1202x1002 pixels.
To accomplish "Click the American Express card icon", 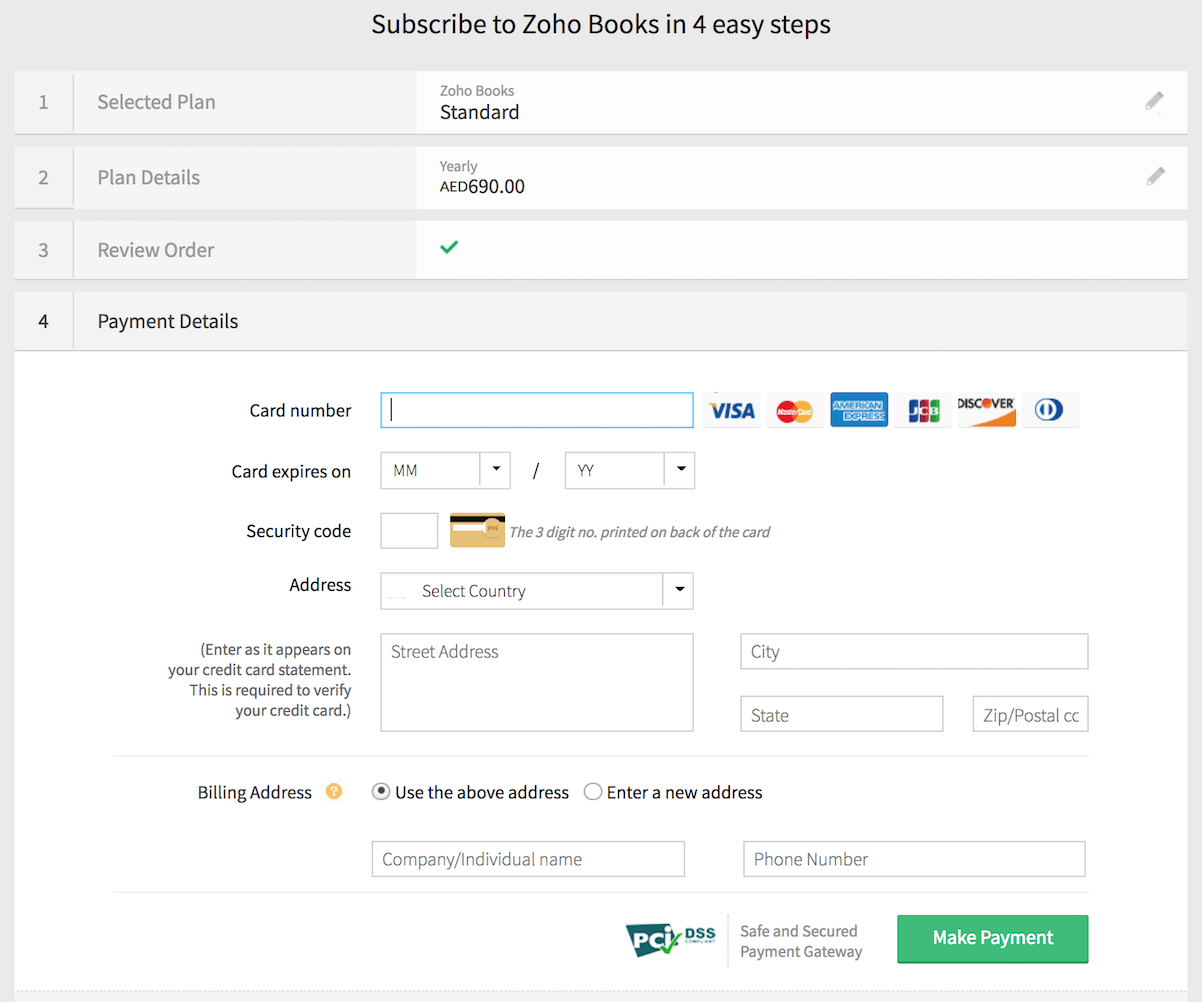I will point(859,410).
